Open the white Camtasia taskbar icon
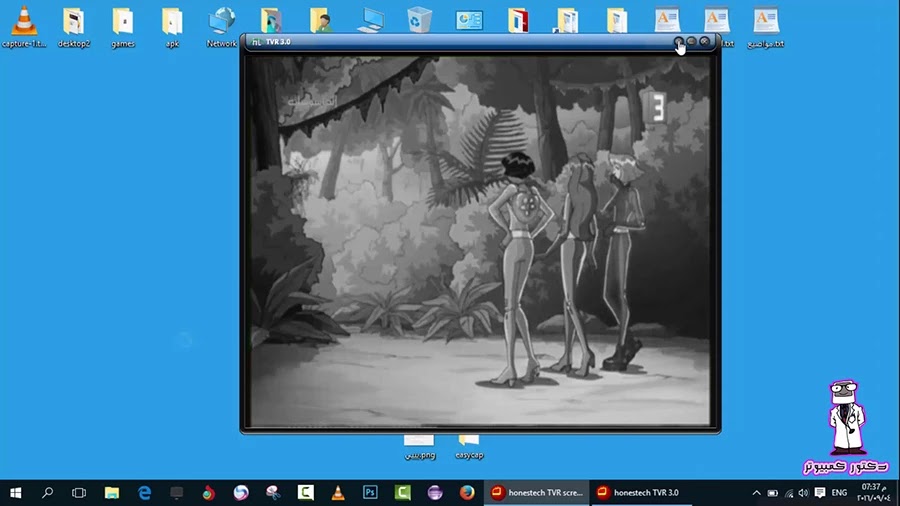 tap(305, 493)
